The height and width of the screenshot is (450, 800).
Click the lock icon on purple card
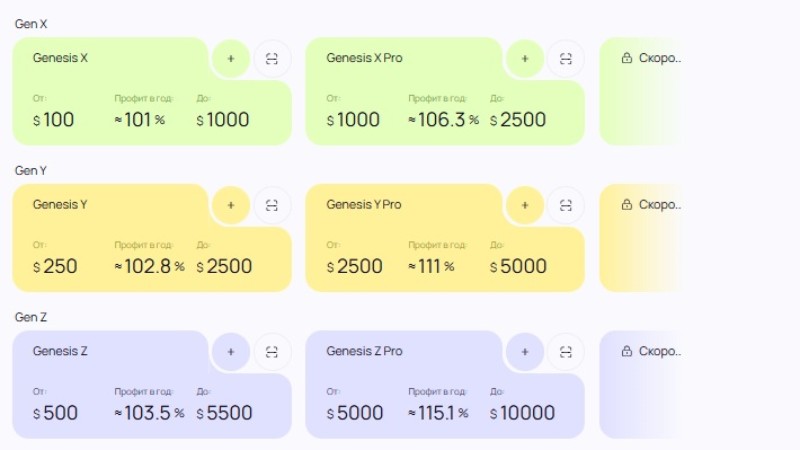tap(627, 352)
